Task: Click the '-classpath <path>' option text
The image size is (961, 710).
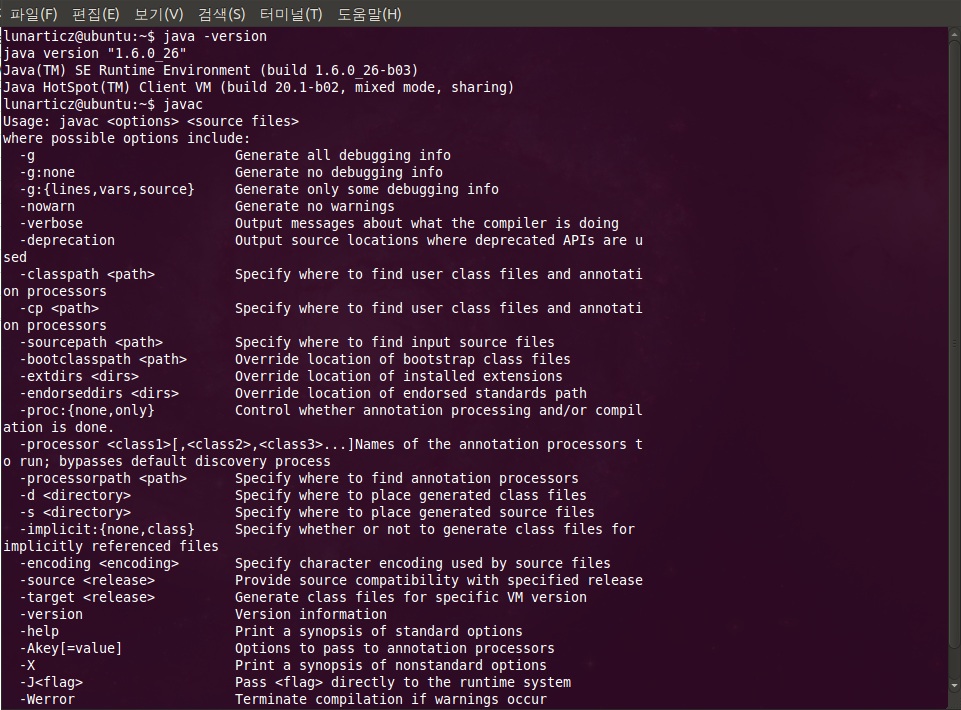Action: (x=87, y=274)
